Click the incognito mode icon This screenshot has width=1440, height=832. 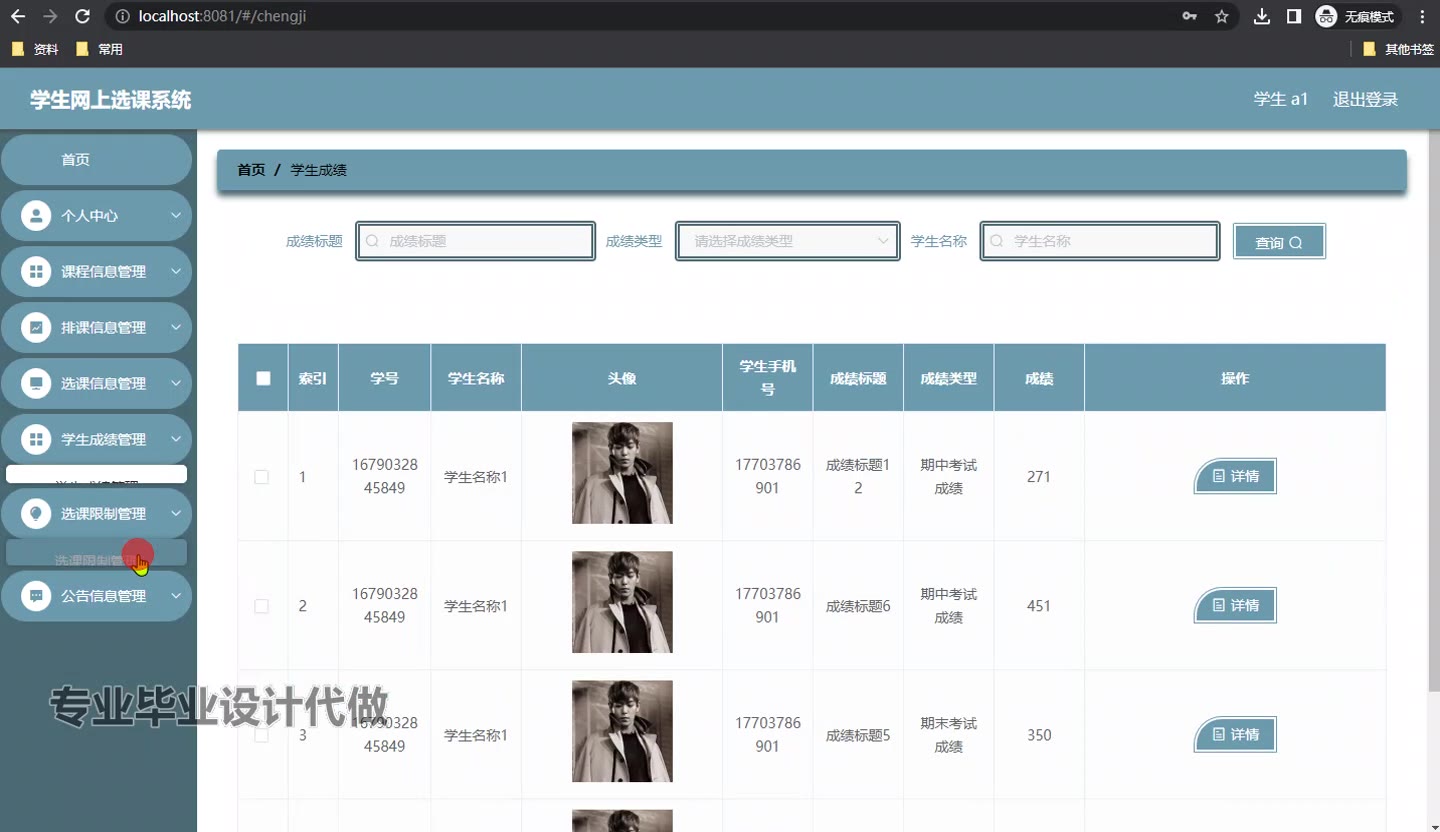pyautogui.click(x=1326, y=16)
